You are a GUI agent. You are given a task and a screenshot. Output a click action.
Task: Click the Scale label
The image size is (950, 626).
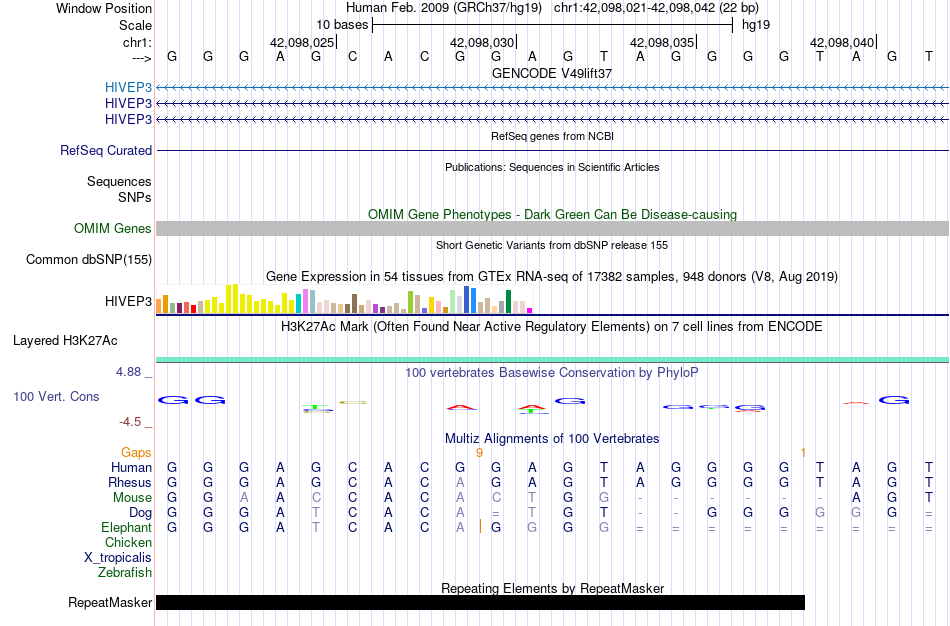point(136,25)
